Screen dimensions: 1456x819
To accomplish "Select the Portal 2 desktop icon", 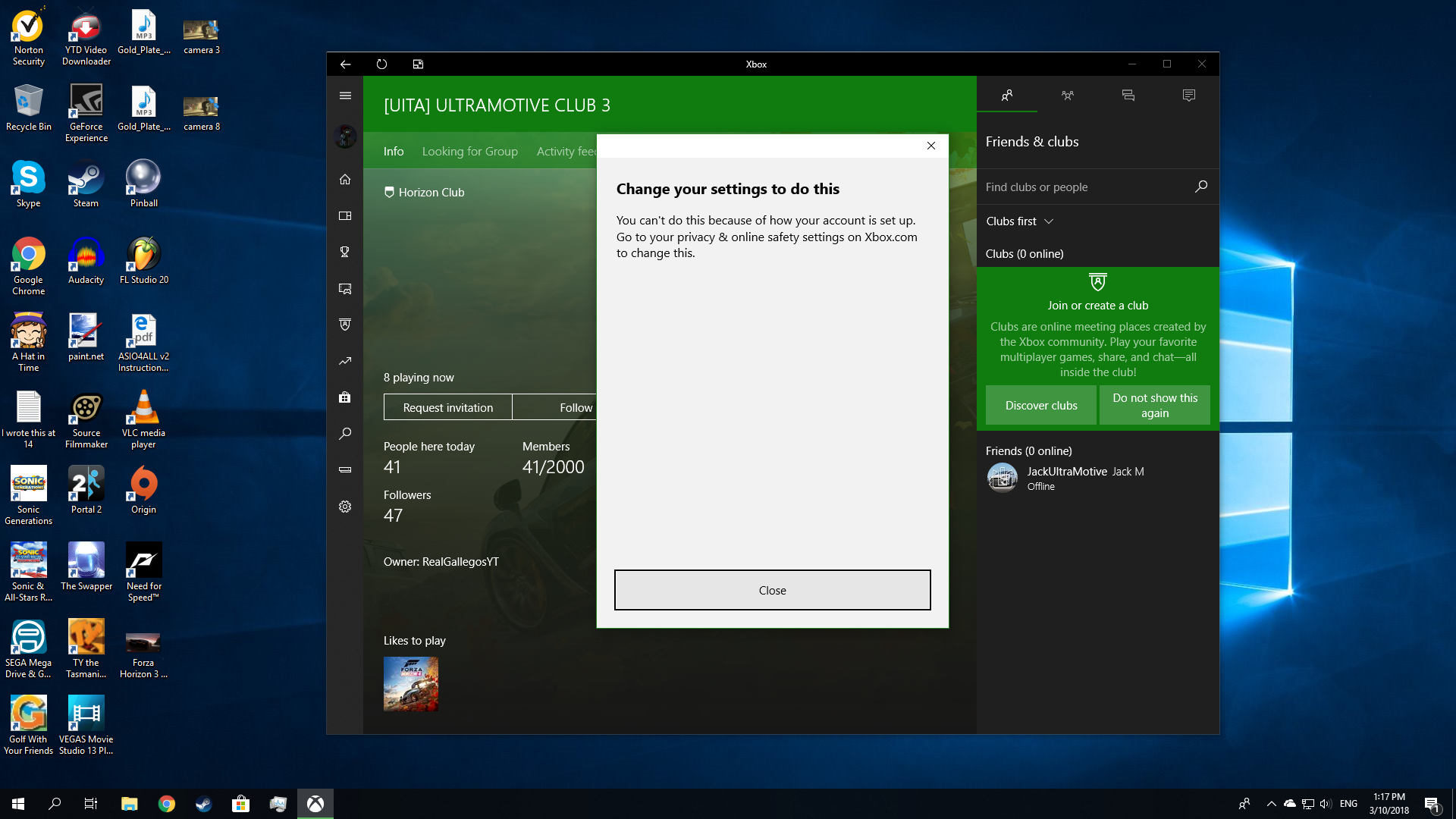I will (86, 490).
